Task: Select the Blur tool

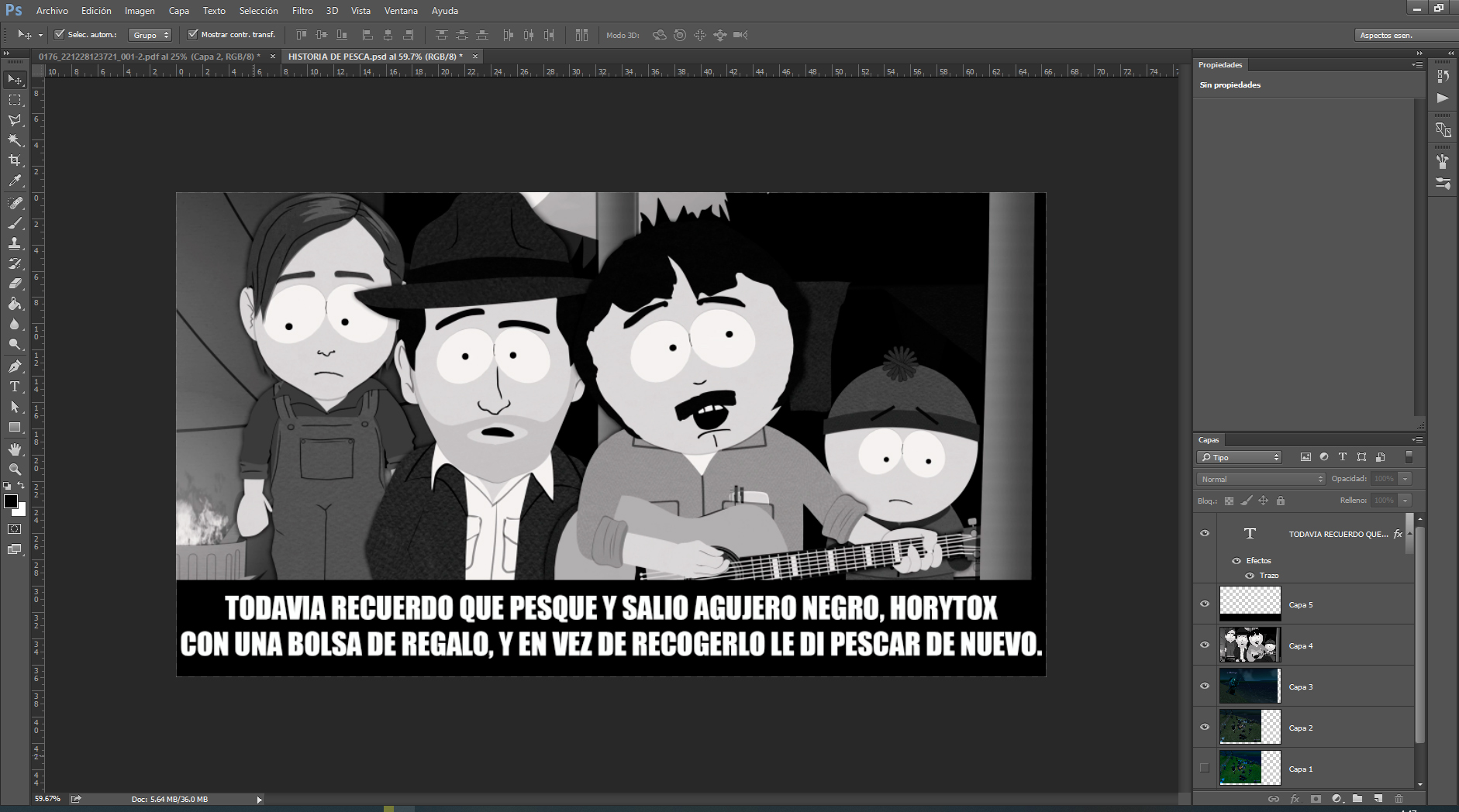Action: (x=15, y=324)
